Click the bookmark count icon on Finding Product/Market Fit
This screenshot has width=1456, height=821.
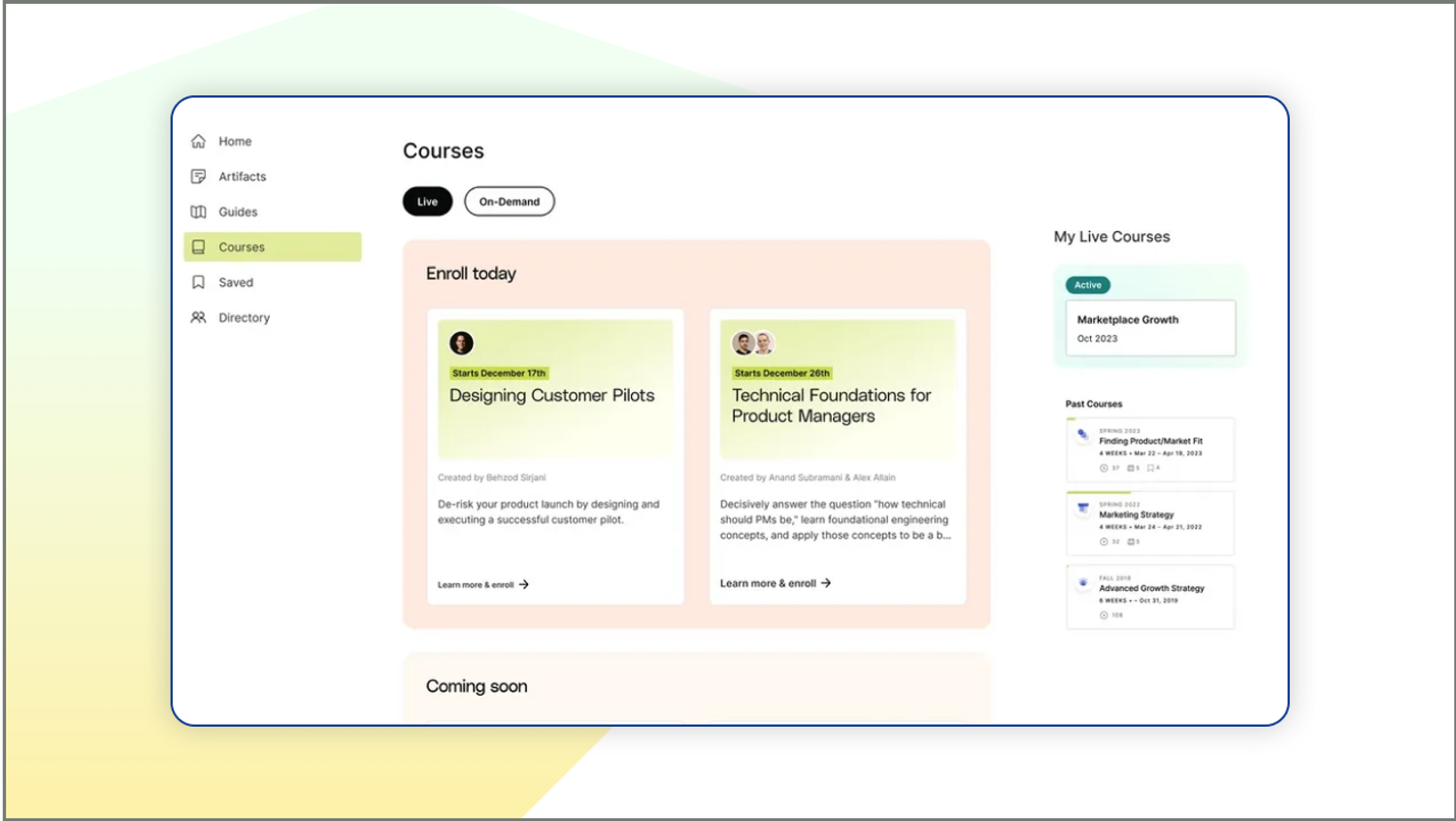pyautogui.click(x=1150, y=466)
